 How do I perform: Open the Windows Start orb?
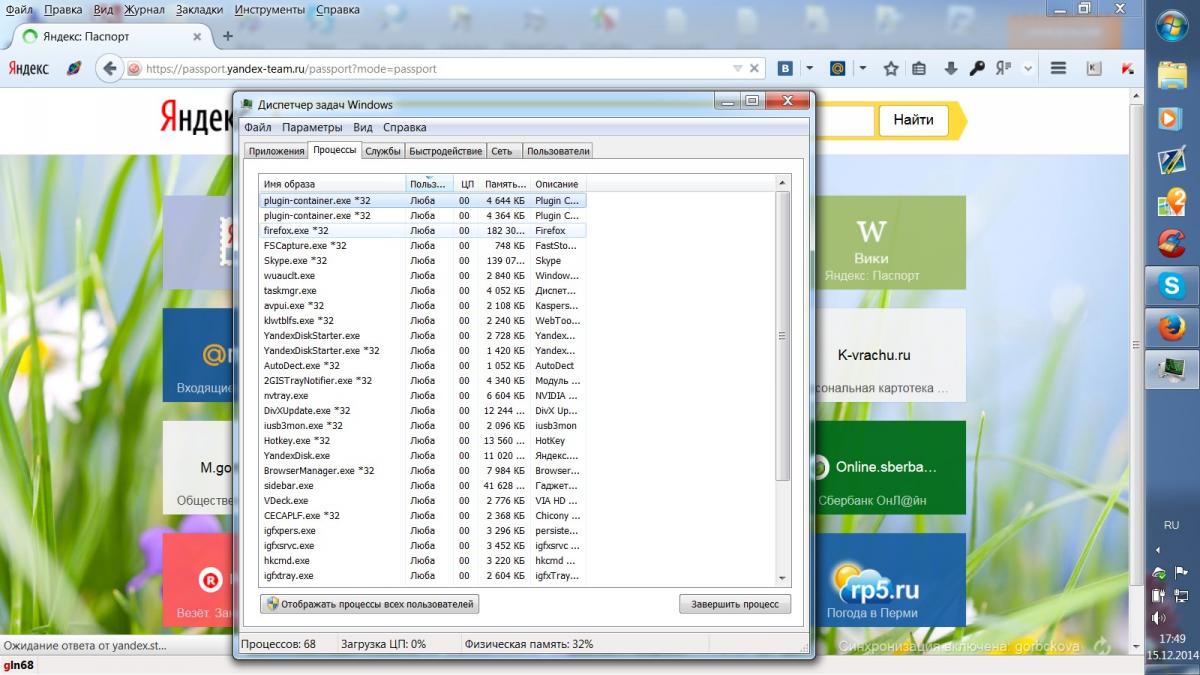pyautogui.click(x=1171, y=28)
